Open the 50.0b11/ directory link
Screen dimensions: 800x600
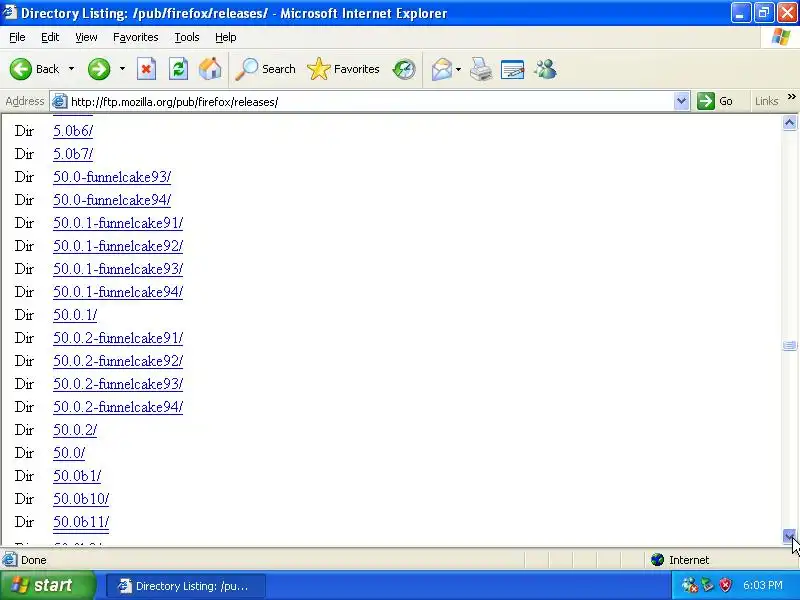(81, 522)
